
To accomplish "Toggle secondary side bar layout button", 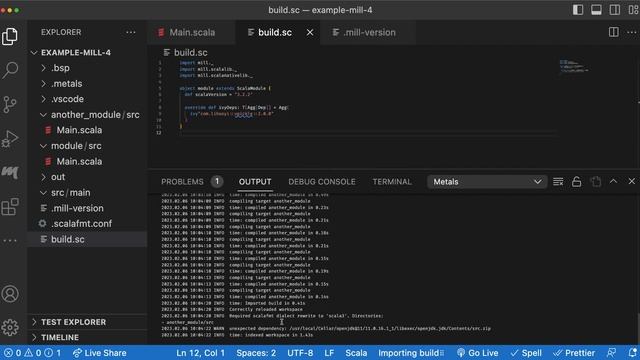I will coord(615,10).
